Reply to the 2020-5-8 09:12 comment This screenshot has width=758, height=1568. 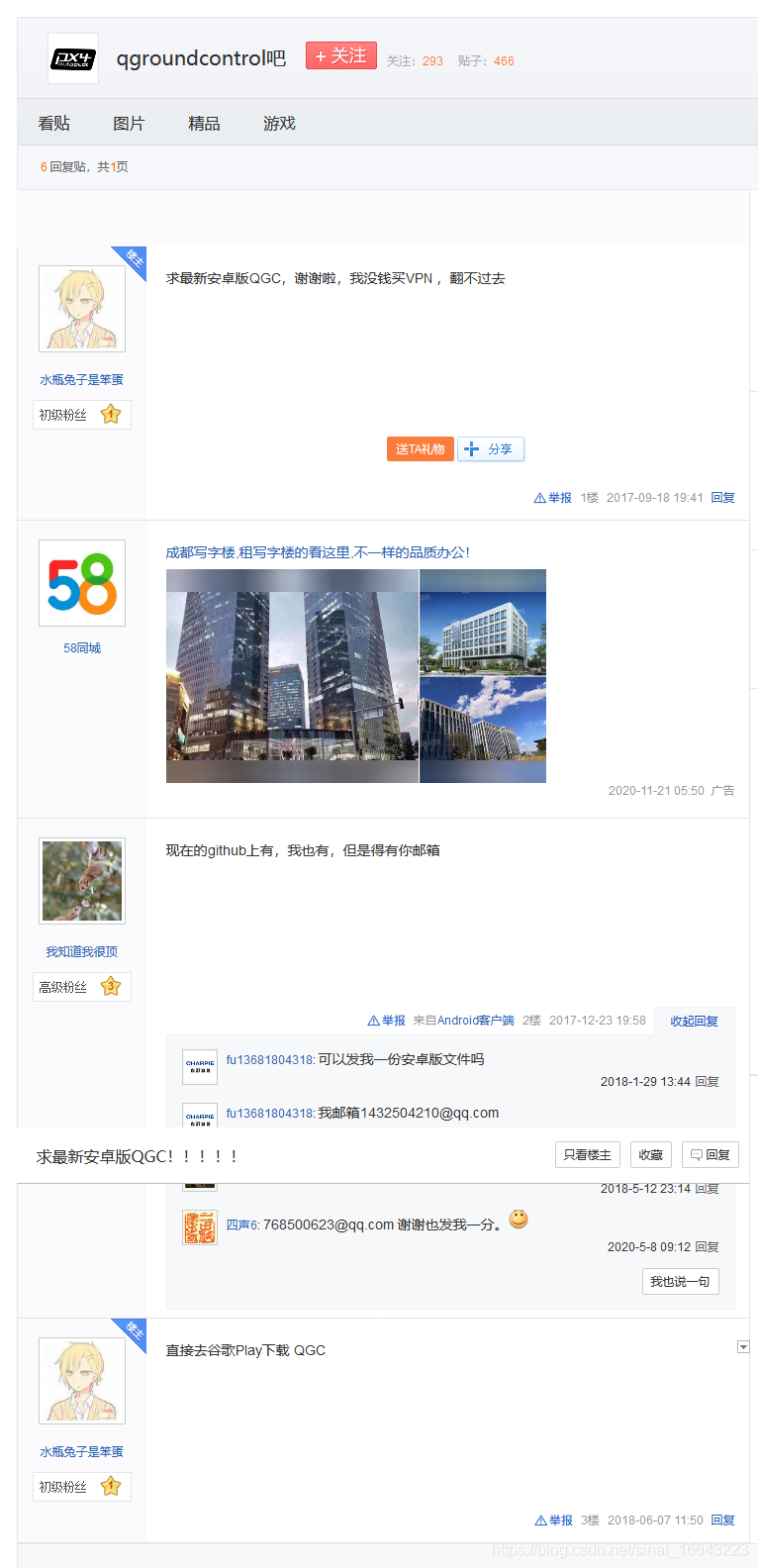click(x=707, y=1247)
